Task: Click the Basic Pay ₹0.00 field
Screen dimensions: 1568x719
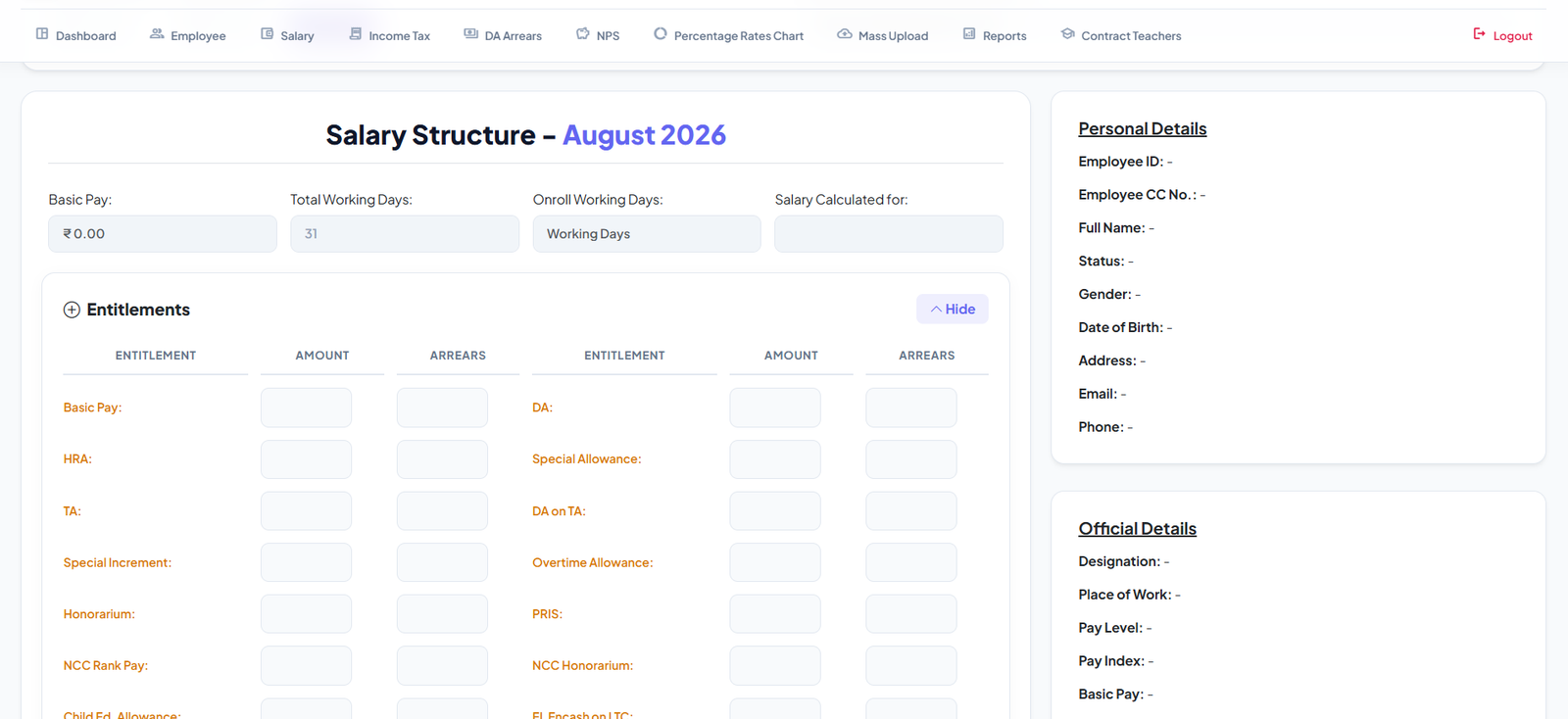Action: tap(163, 234)
